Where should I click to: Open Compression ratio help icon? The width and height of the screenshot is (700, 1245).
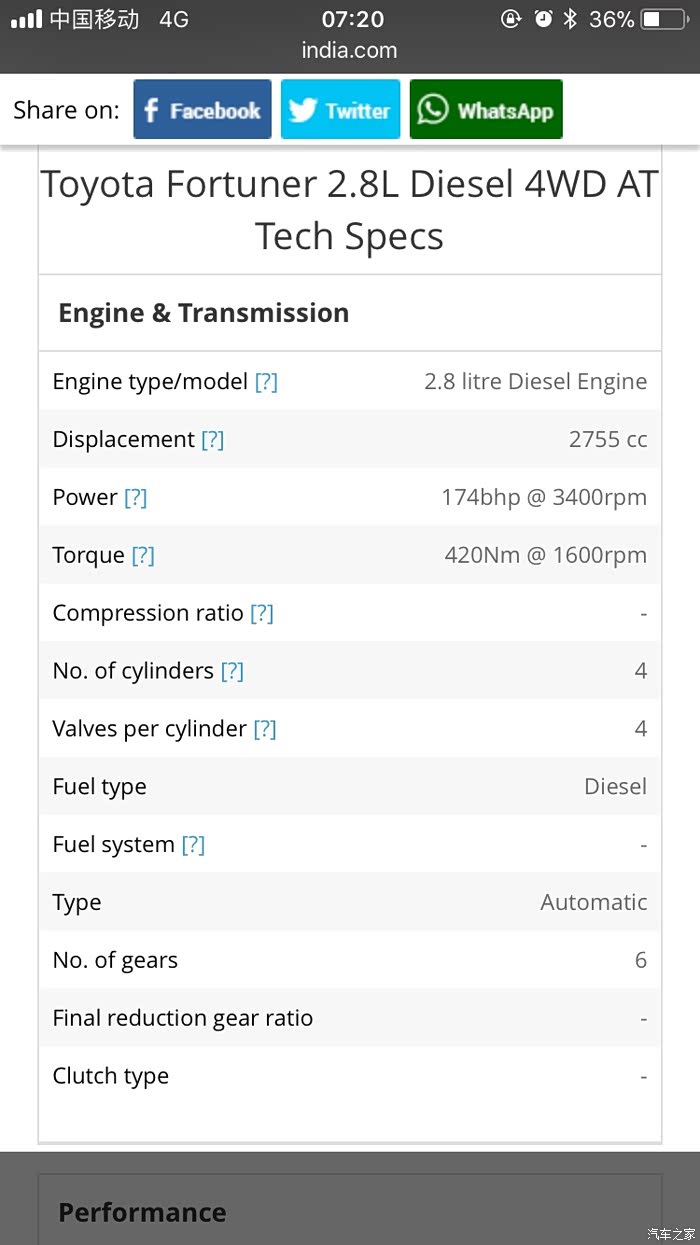pos(261,614)
